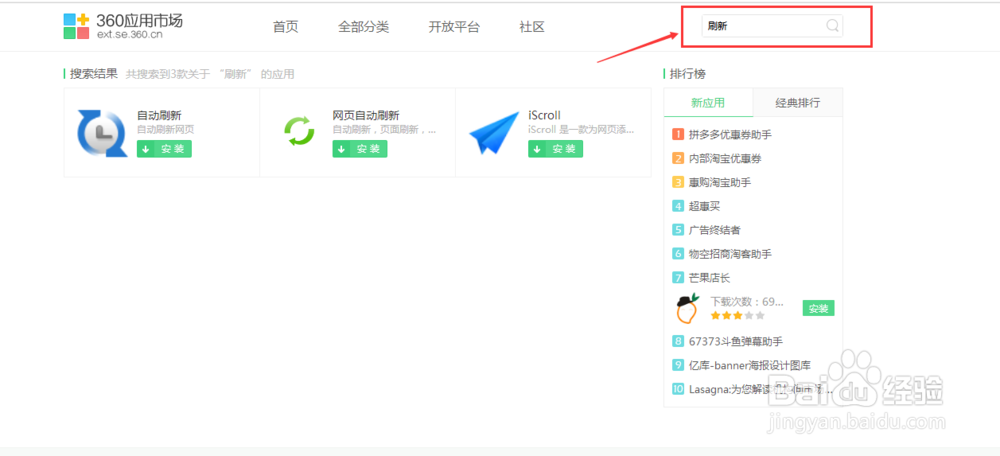Screen dimensions: 1000x456
Task: Click the 排行榜 heading
Action: click(x=688, y=73)
